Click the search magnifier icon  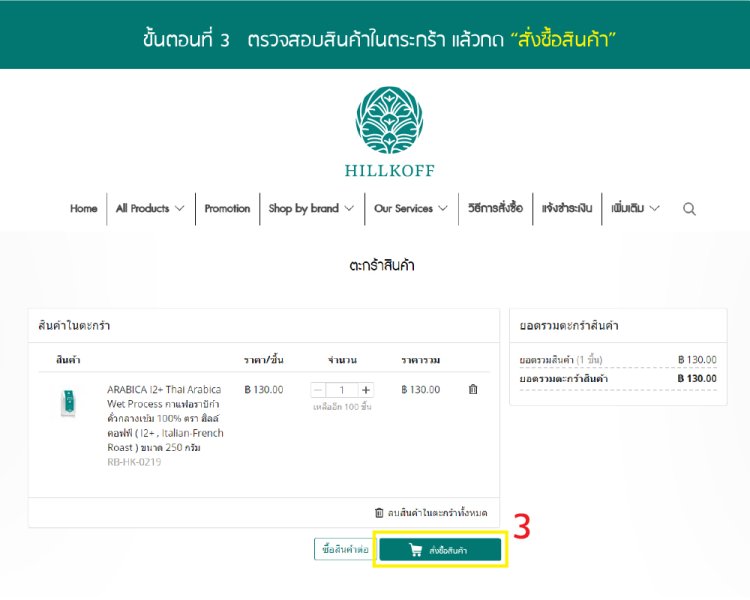coord(689,209)
